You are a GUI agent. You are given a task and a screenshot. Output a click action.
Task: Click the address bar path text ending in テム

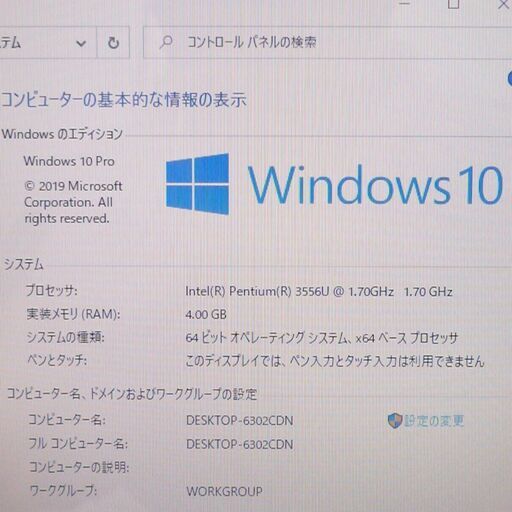[10, 43]
